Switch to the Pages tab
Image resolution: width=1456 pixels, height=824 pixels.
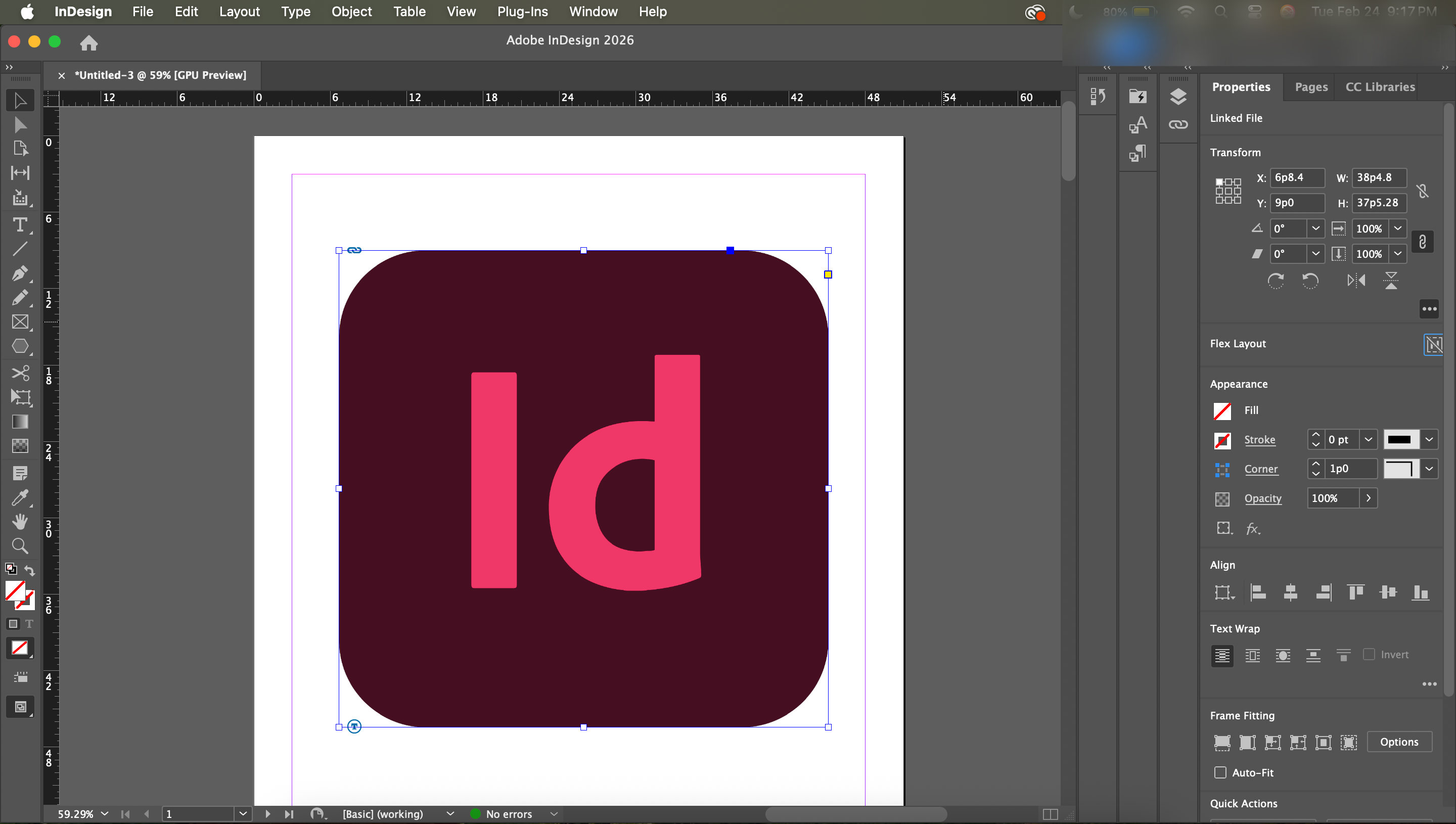click(x=1311, y=87)
